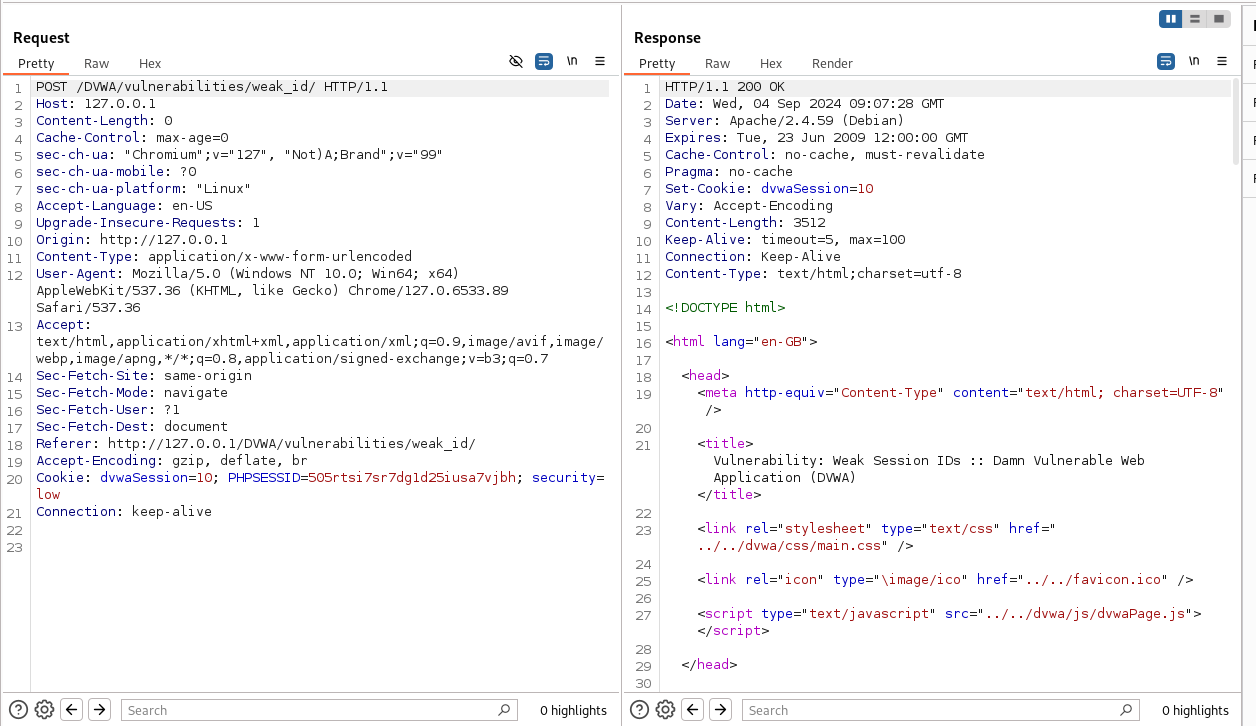
Task: Click the Referer header line in Request
Action: coord(256,444)
